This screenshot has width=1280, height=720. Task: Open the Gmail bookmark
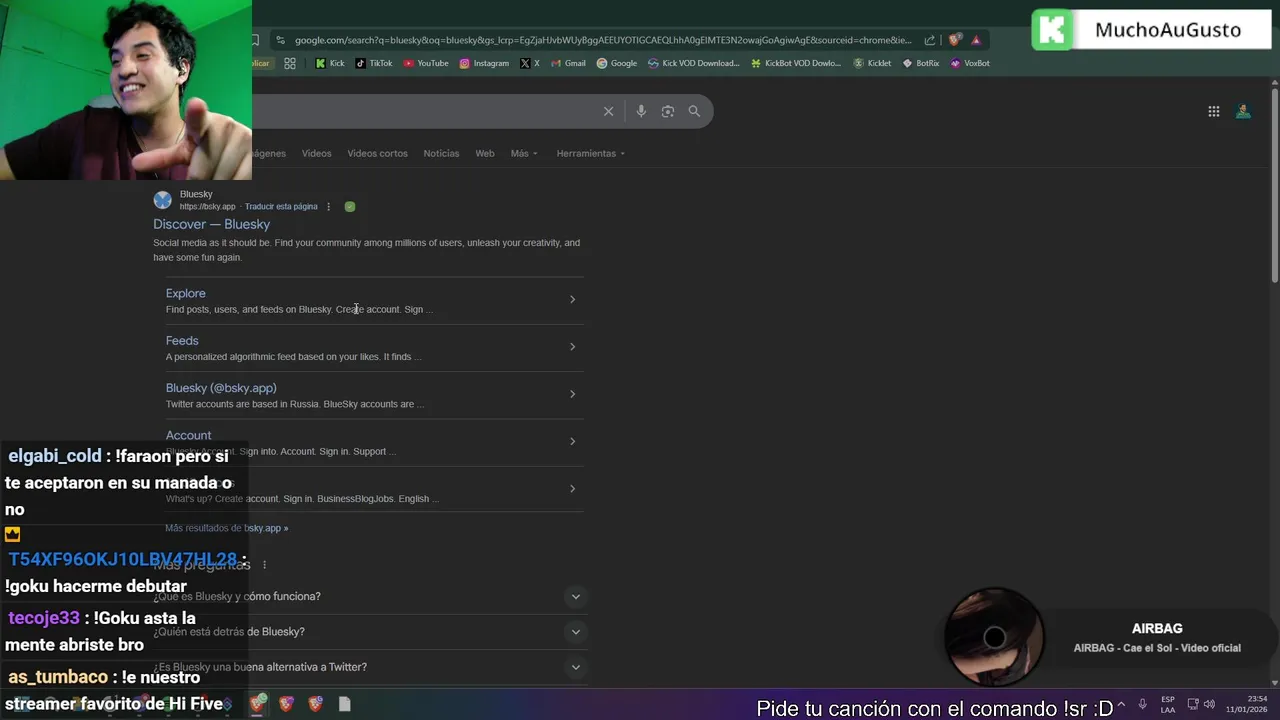coord(568,63)
